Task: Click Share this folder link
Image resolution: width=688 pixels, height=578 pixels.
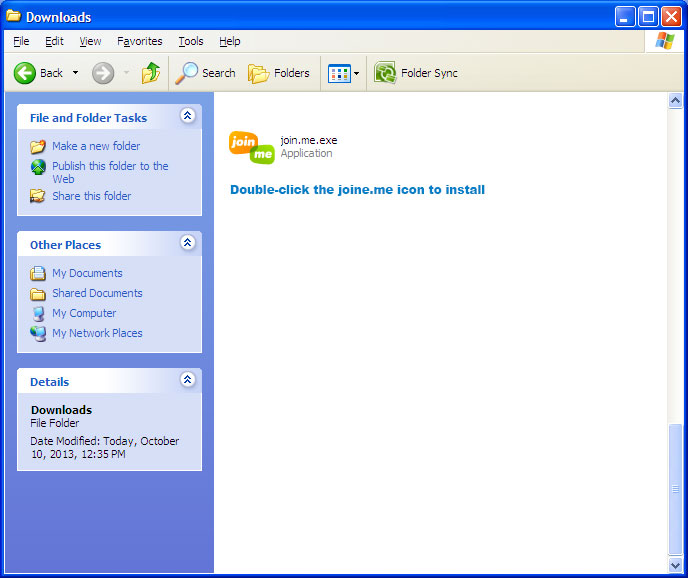Action: 91,196
